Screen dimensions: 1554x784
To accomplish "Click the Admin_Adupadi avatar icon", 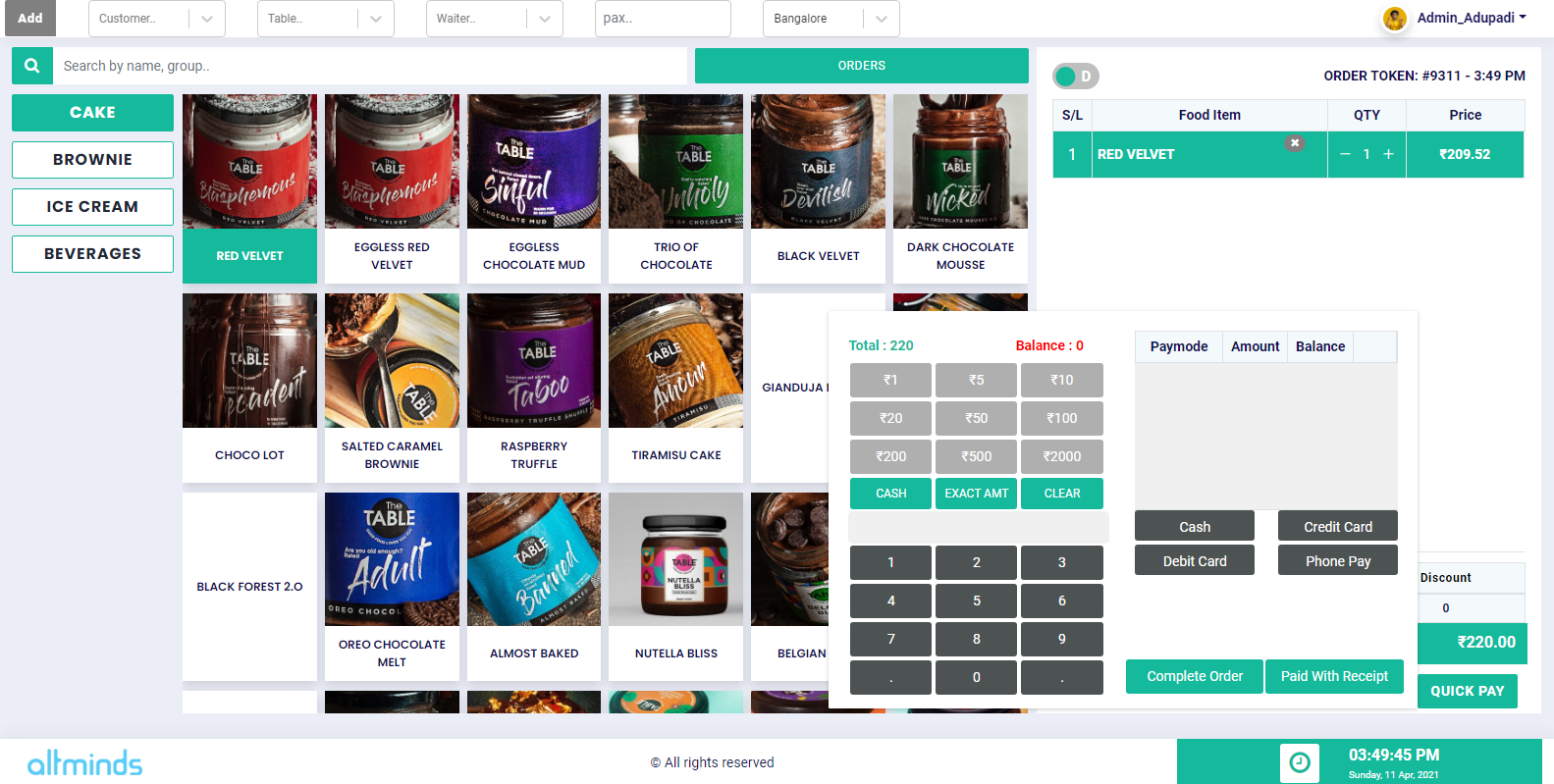I will pyautogui.click(x=1394, y=19).
